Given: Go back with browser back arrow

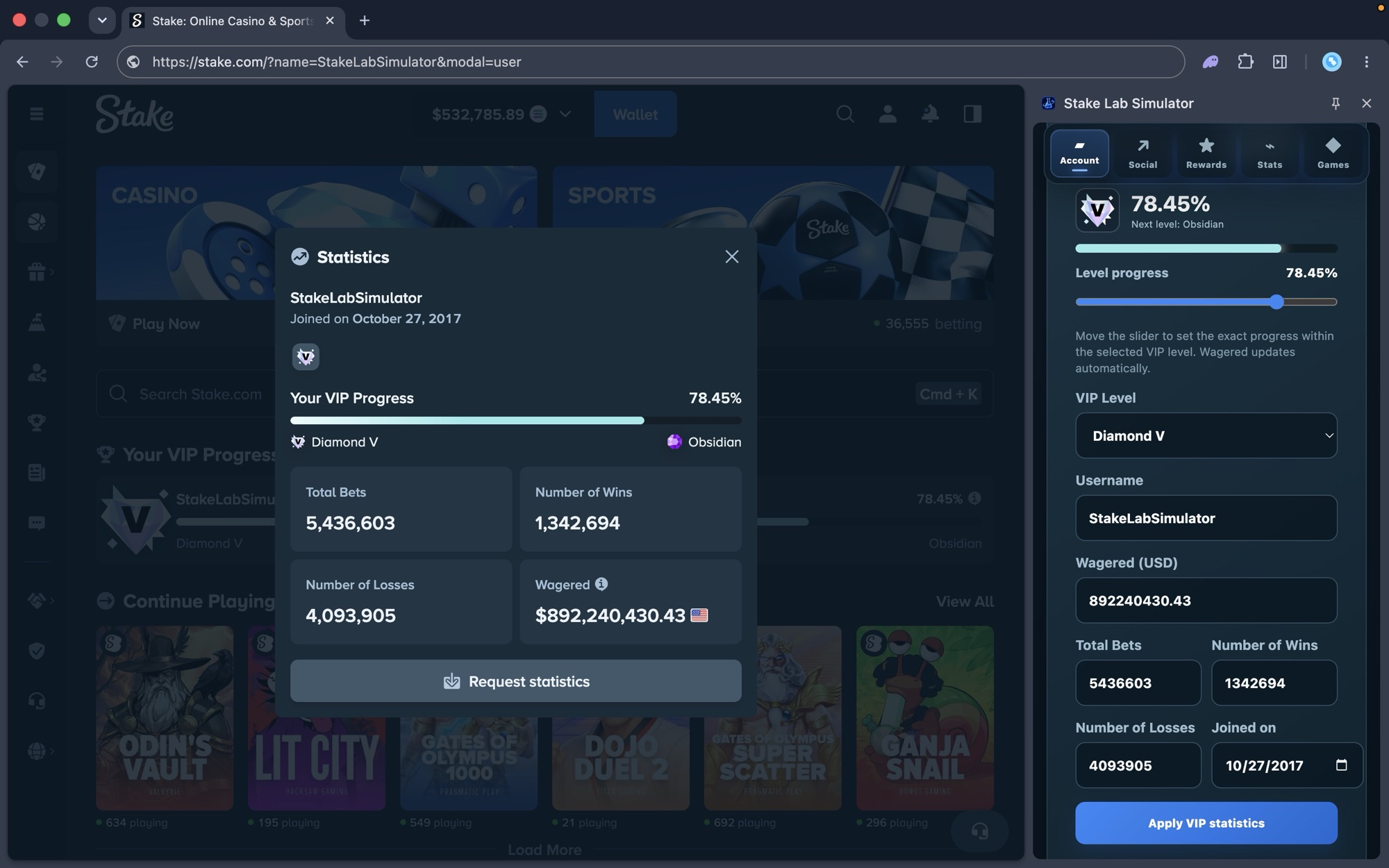Looking at the screenshot, I should [x=22, y=62].
